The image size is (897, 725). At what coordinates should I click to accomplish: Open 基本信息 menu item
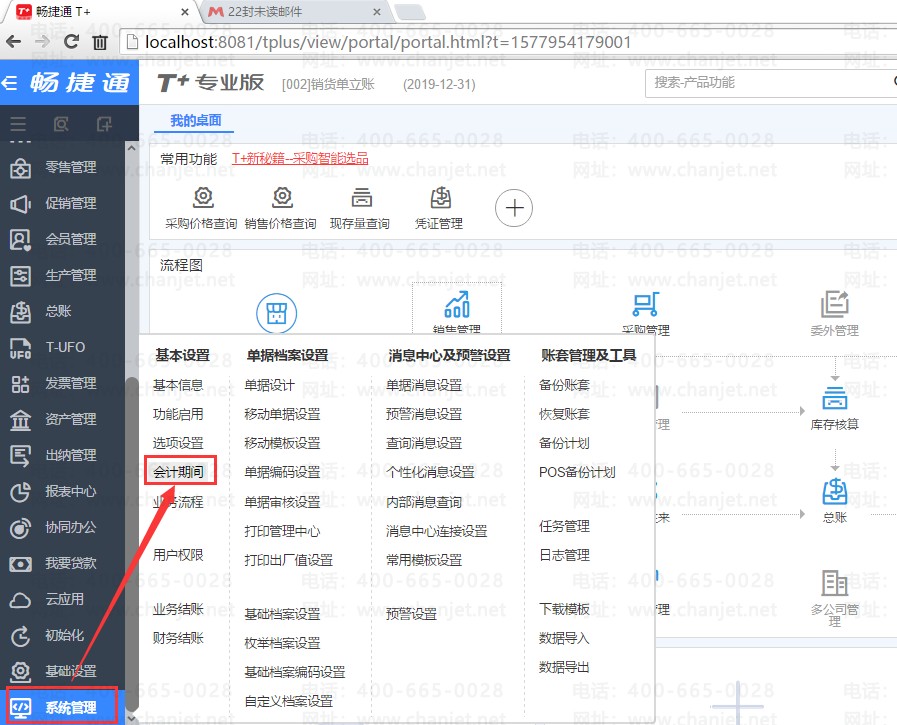pos(178,385)
